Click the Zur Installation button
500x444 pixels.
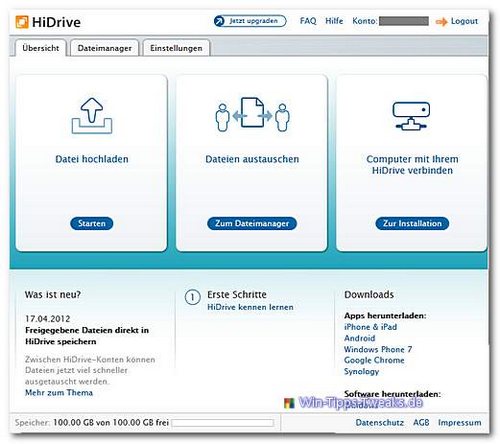coord(412,223)
